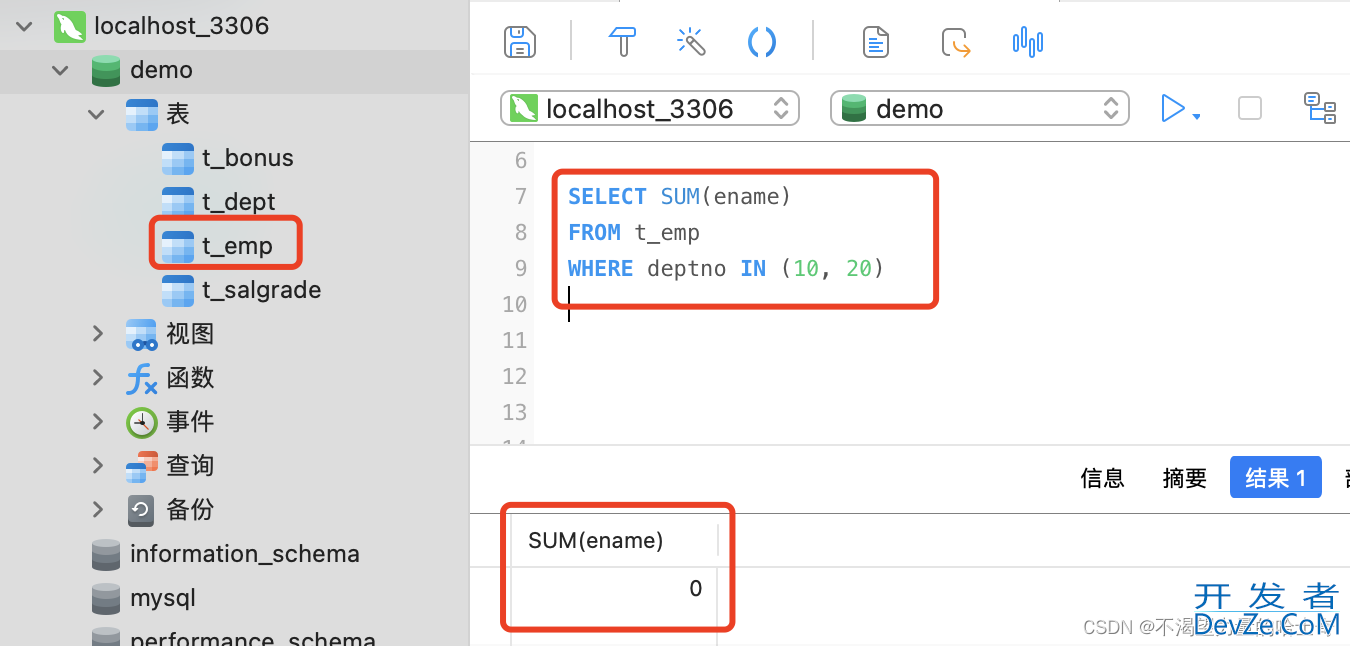
Task: Click the explain structure icon at right
Action: [x=1320, y=108]
